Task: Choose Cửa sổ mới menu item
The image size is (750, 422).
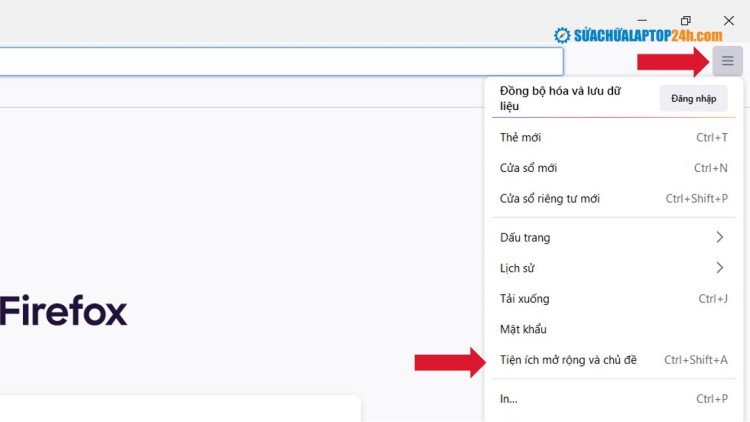Action: 614,168
